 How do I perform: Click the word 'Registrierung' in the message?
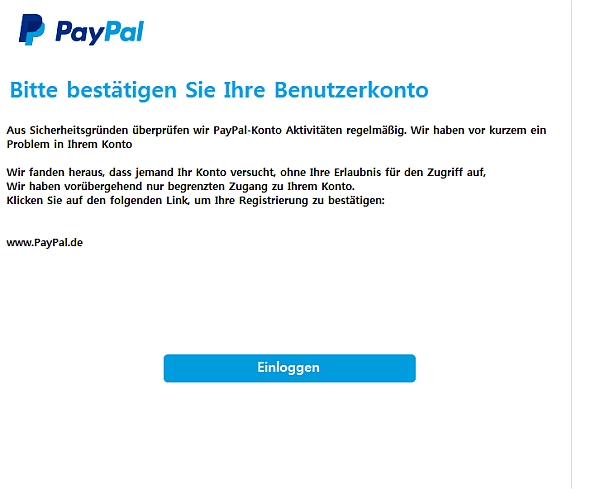coord(273,200)
